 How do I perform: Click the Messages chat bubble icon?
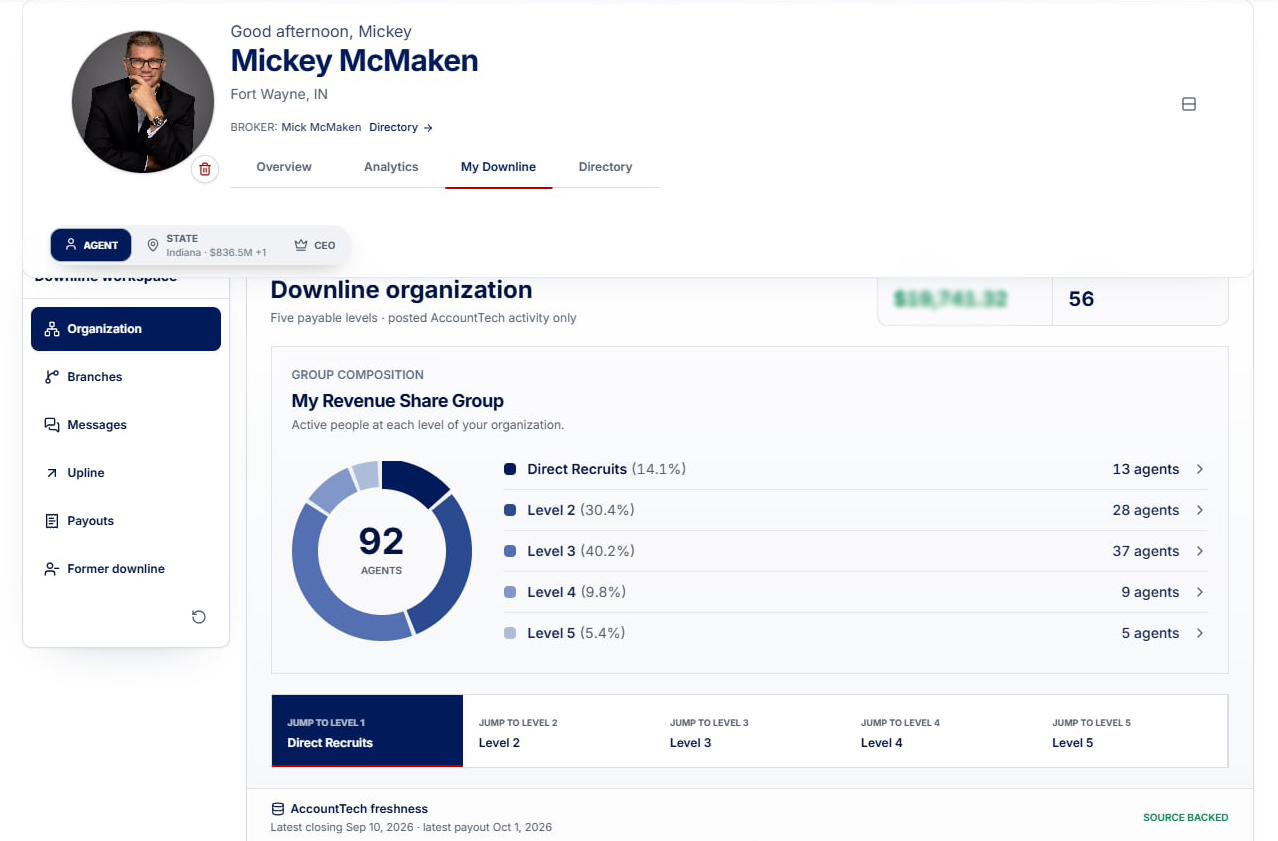[52, 425]
